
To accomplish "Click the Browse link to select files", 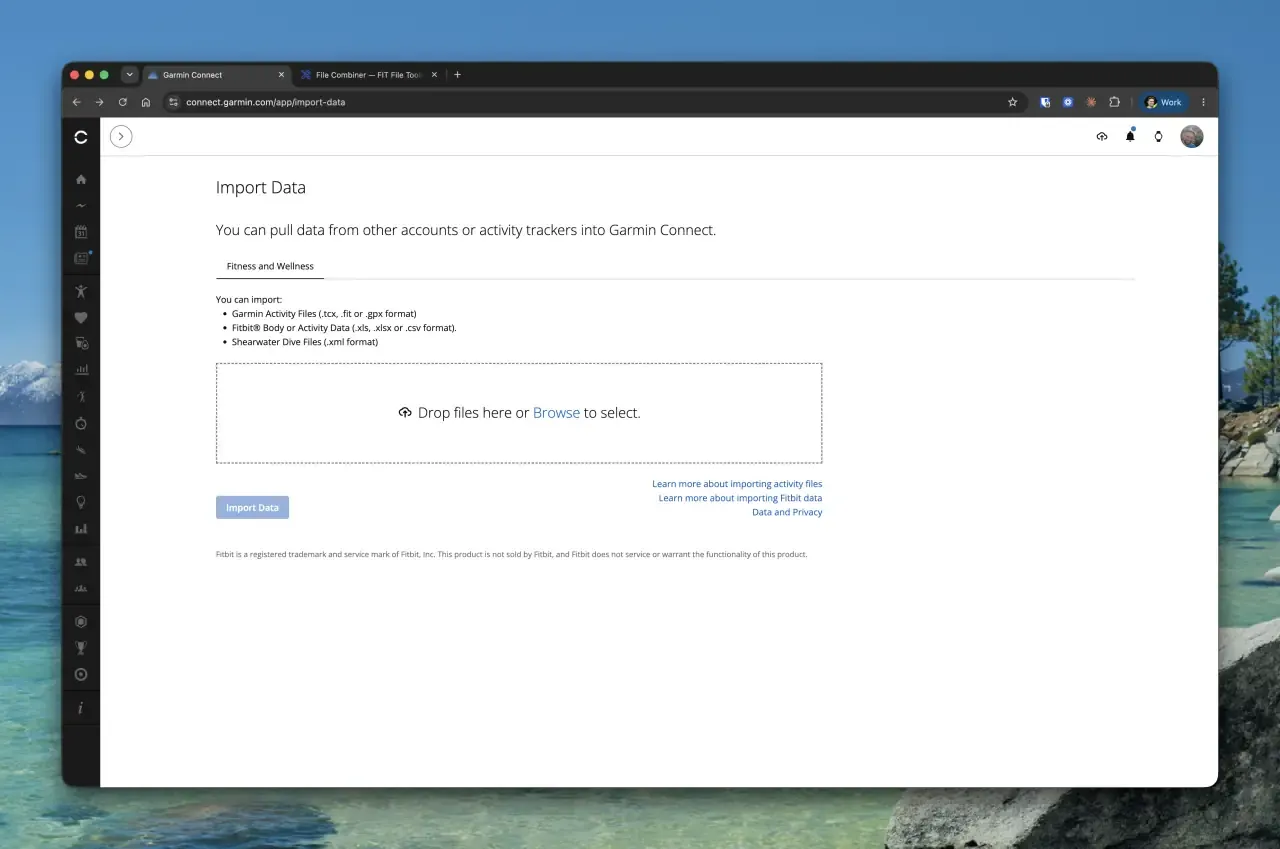I will tap(556, 412).
